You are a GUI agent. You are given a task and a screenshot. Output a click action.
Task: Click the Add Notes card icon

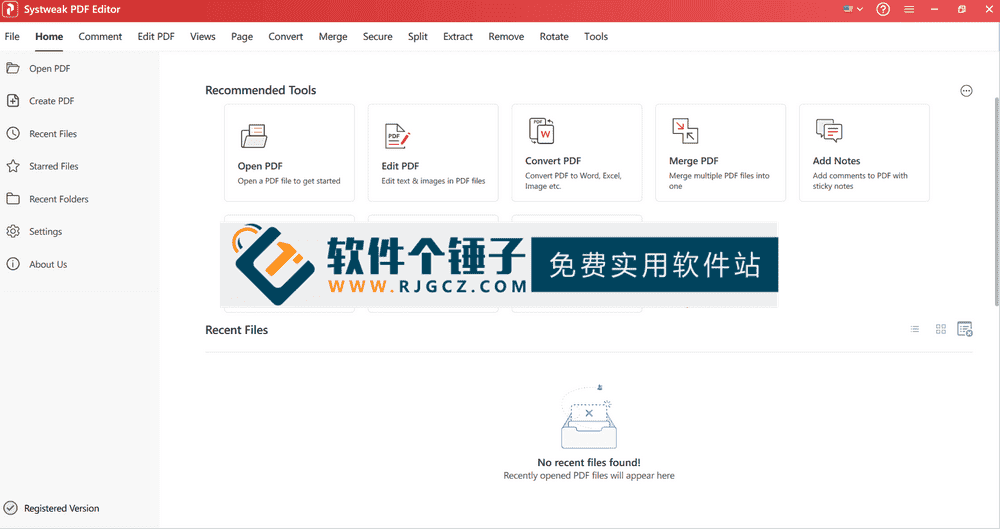pos(828,130)
